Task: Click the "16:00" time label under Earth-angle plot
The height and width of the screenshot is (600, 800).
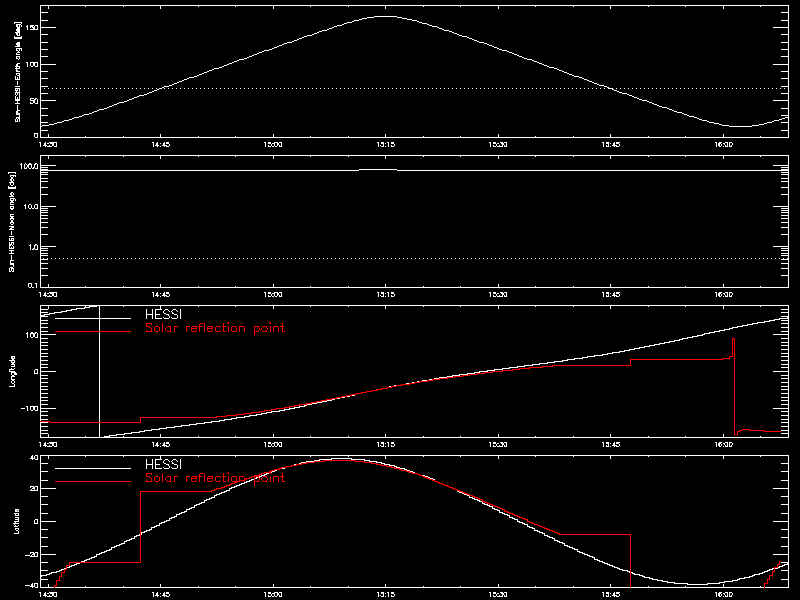Action: coord(723,145)
